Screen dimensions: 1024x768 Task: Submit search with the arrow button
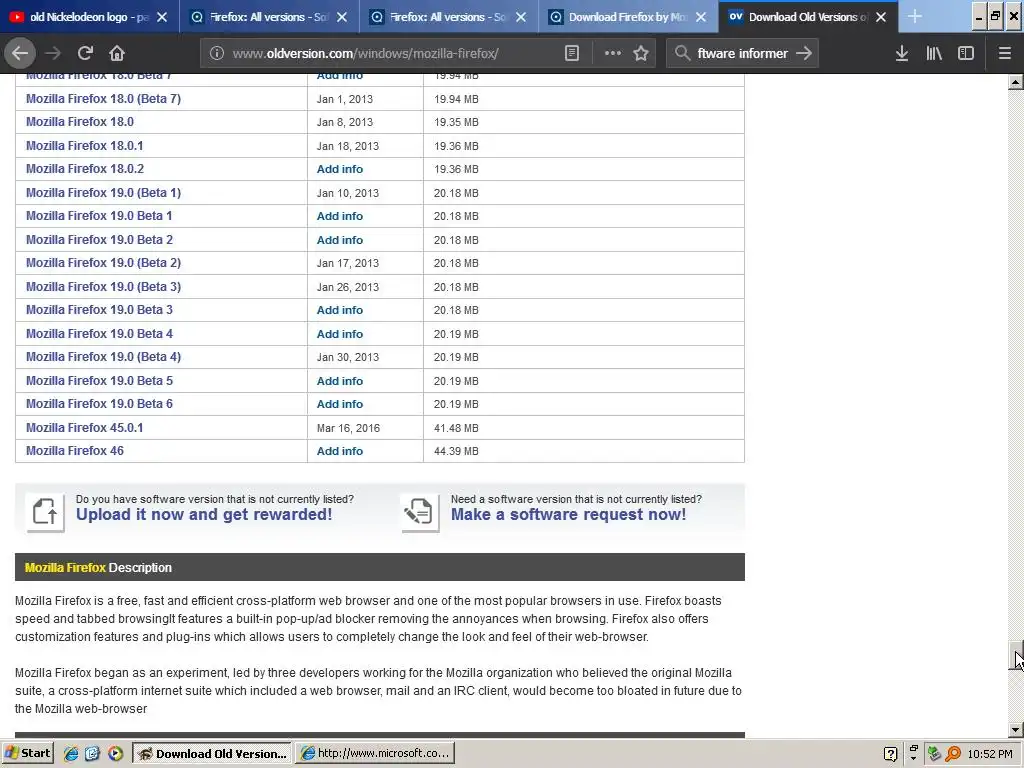coord(805,54)
